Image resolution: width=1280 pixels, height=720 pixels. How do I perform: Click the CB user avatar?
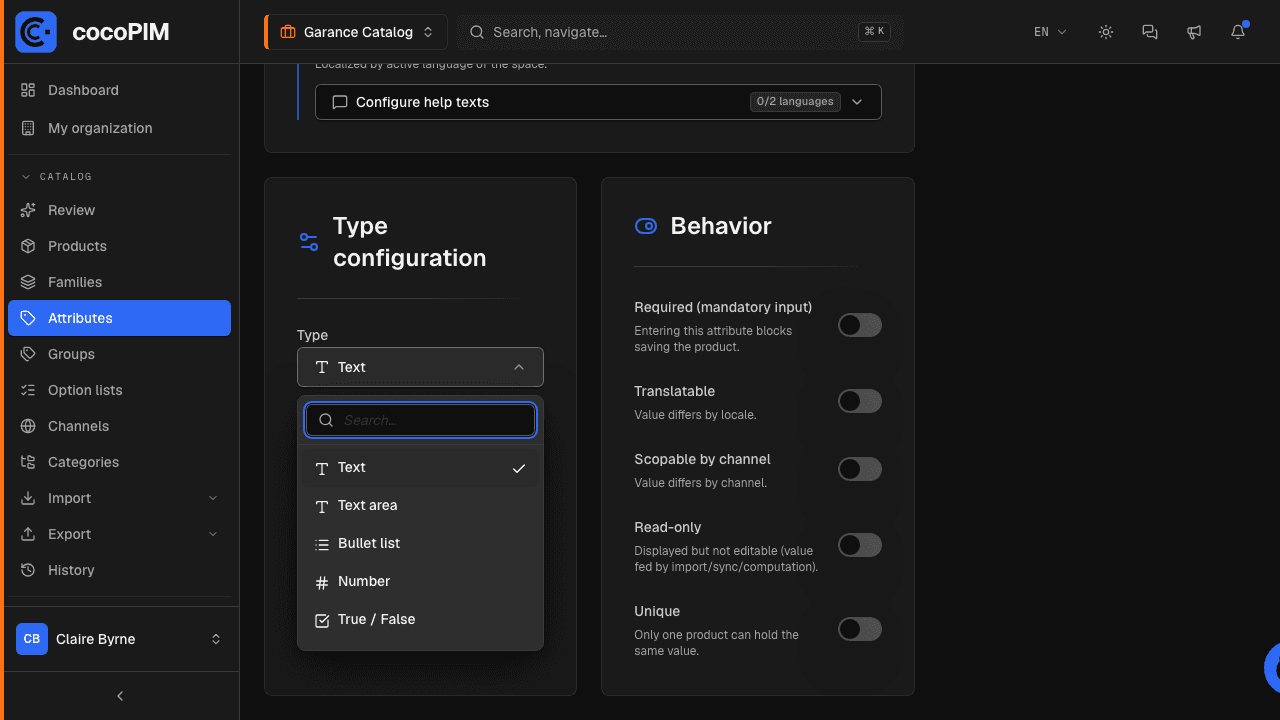pos(32,639)
